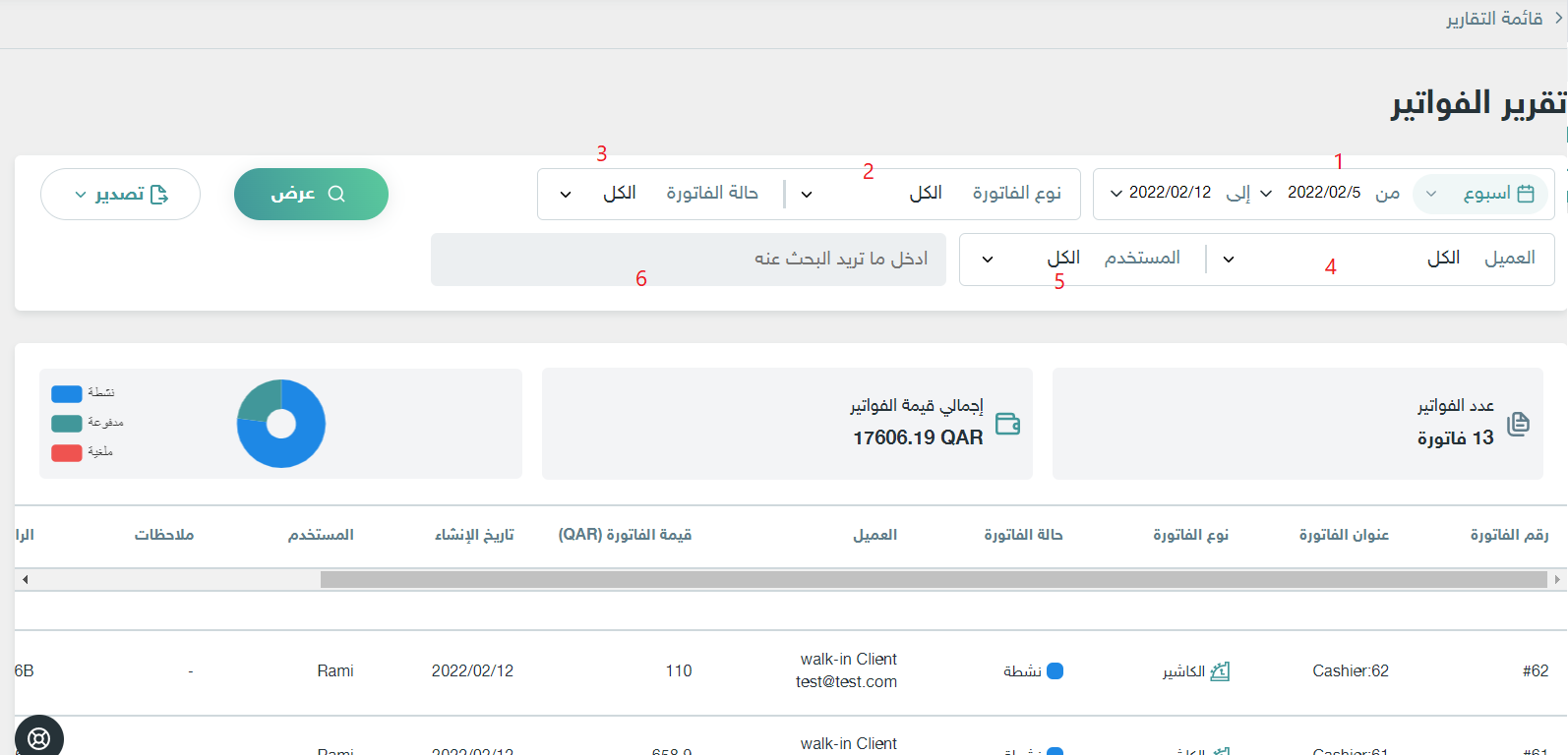Screen dimensions: 1568x755
Task: Click walk-in Client in invoice #62 row
Action: click(849, 660)
